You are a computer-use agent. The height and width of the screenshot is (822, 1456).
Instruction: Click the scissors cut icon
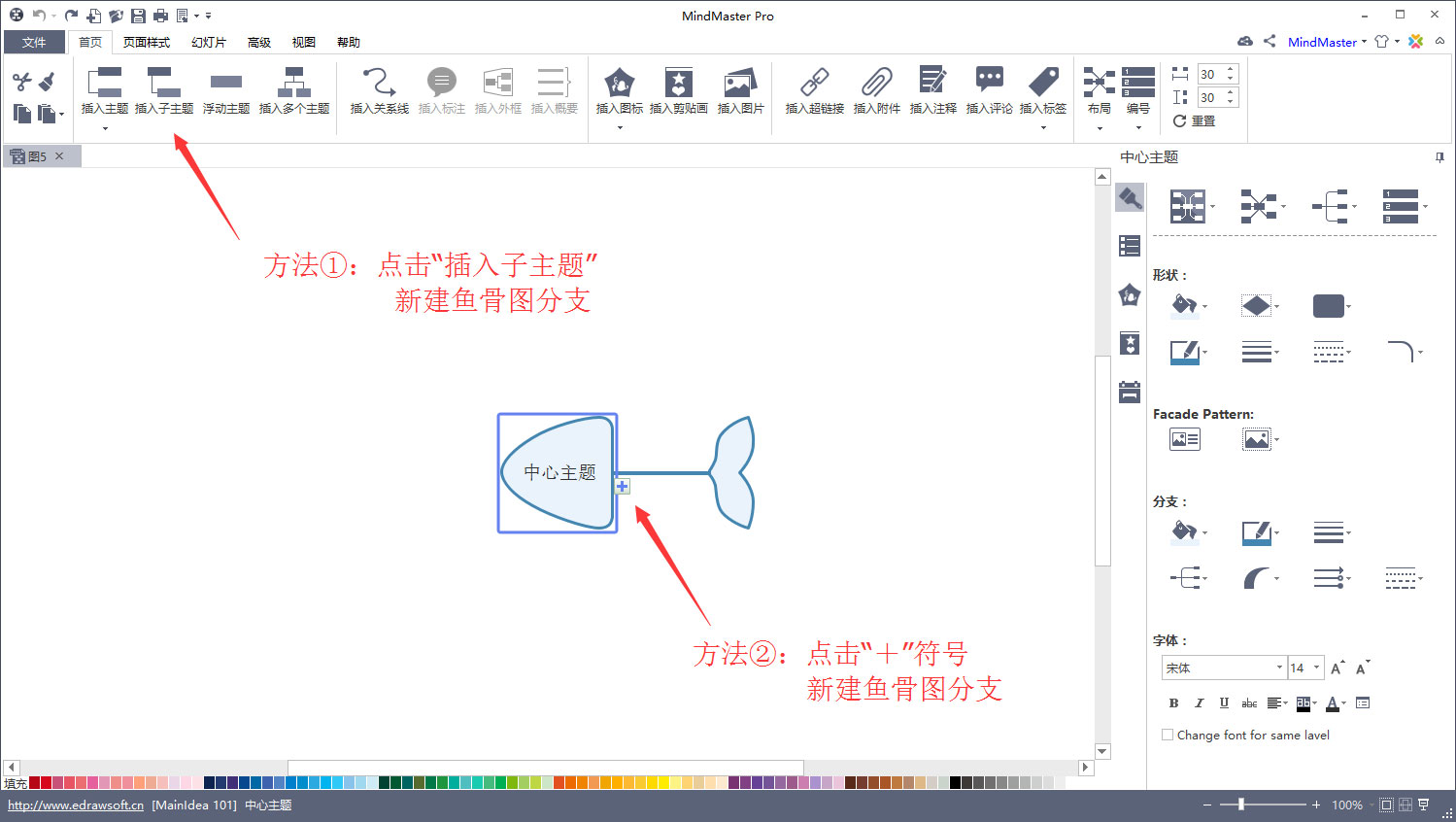[x=21, y=82]
